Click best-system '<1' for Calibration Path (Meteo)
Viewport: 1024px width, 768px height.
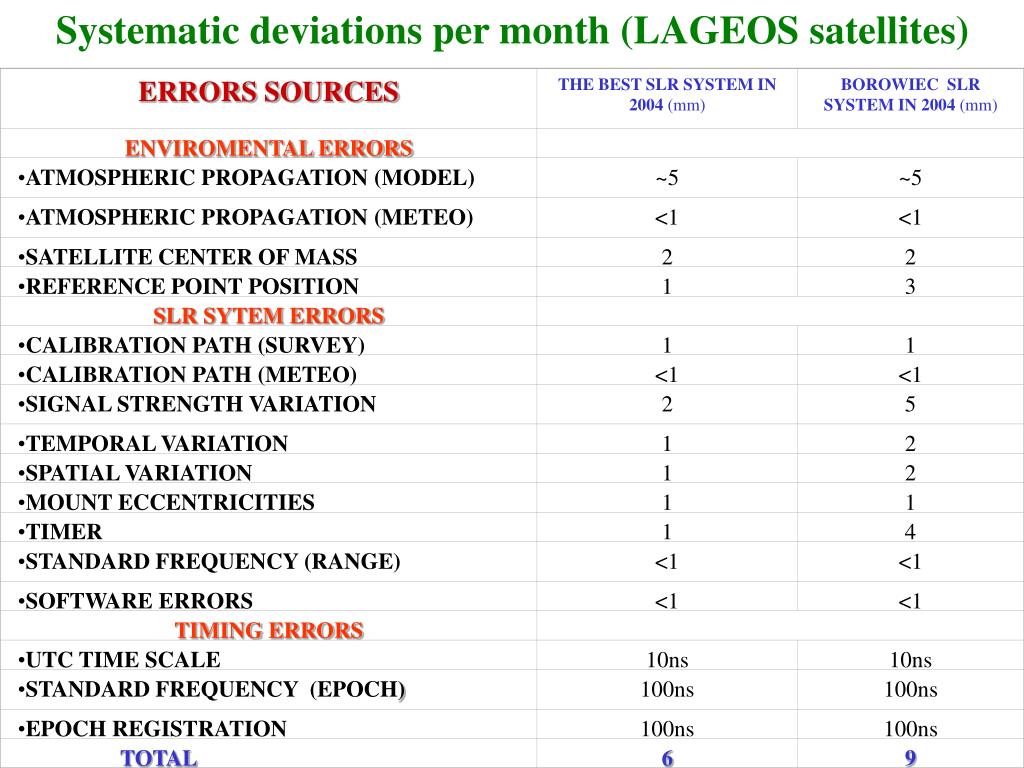click(667, 375)
